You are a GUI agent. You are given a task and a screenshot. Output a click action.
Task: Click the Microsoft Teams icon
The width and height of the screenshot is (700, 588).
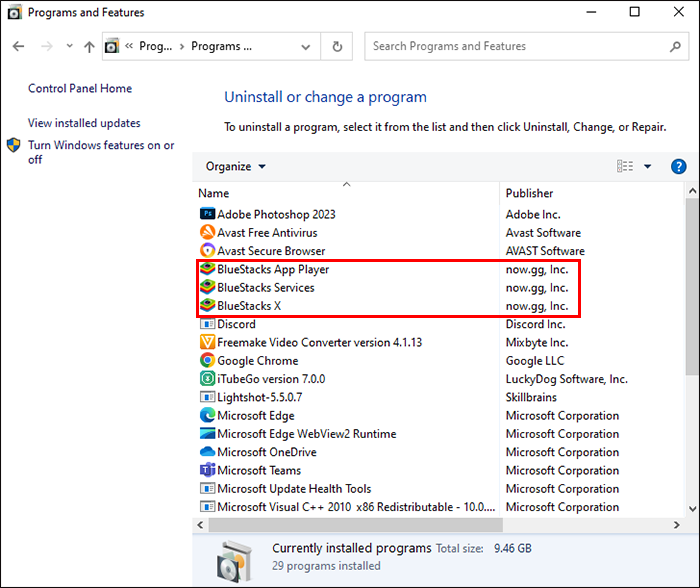tap(207, 470)
